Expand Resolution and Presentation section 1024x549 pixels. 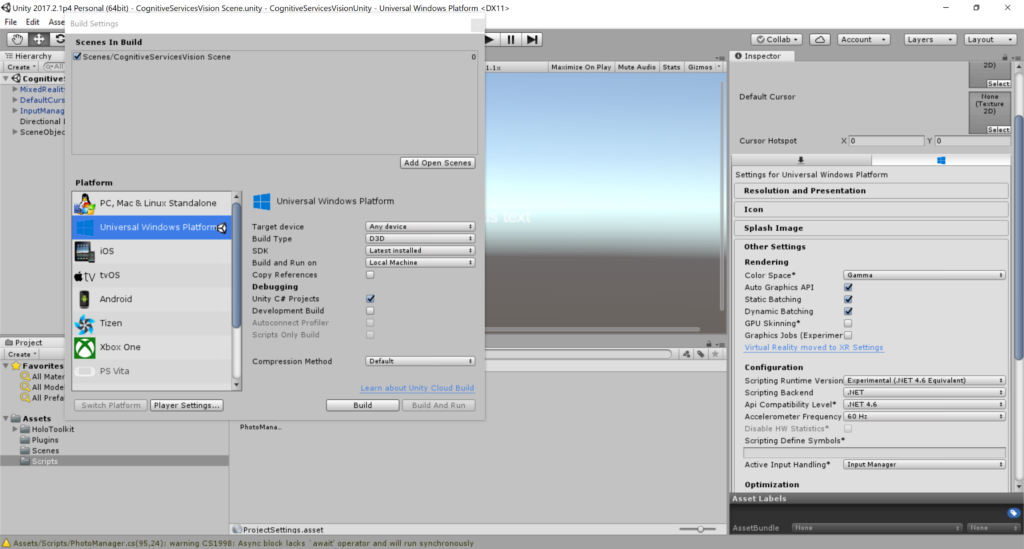pos(871,191)
